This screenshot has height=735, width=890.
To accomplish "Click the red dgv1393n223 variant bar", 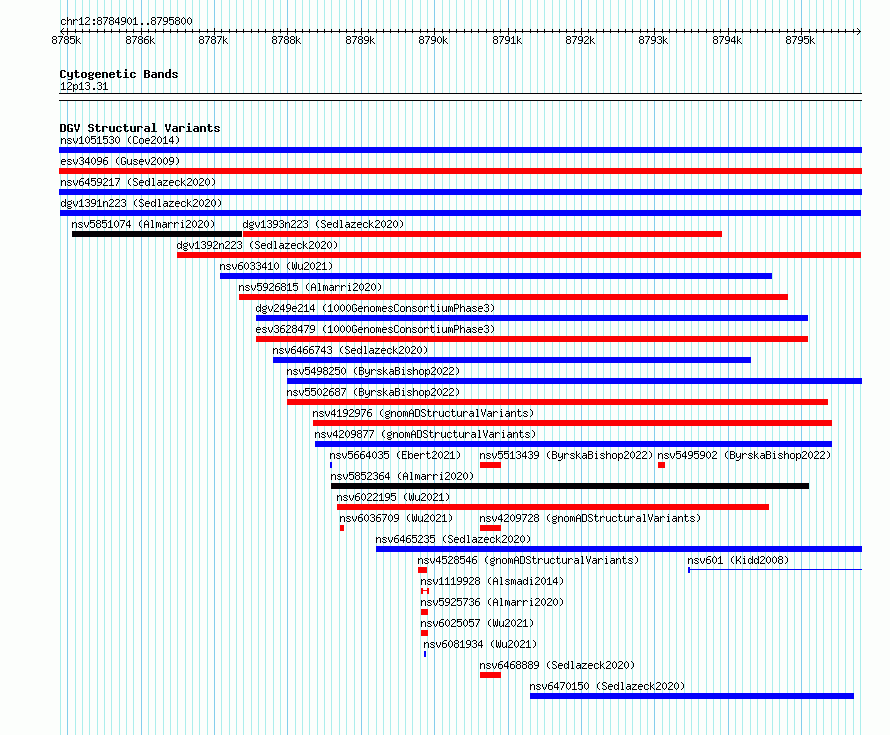I will tap(482, 234).
